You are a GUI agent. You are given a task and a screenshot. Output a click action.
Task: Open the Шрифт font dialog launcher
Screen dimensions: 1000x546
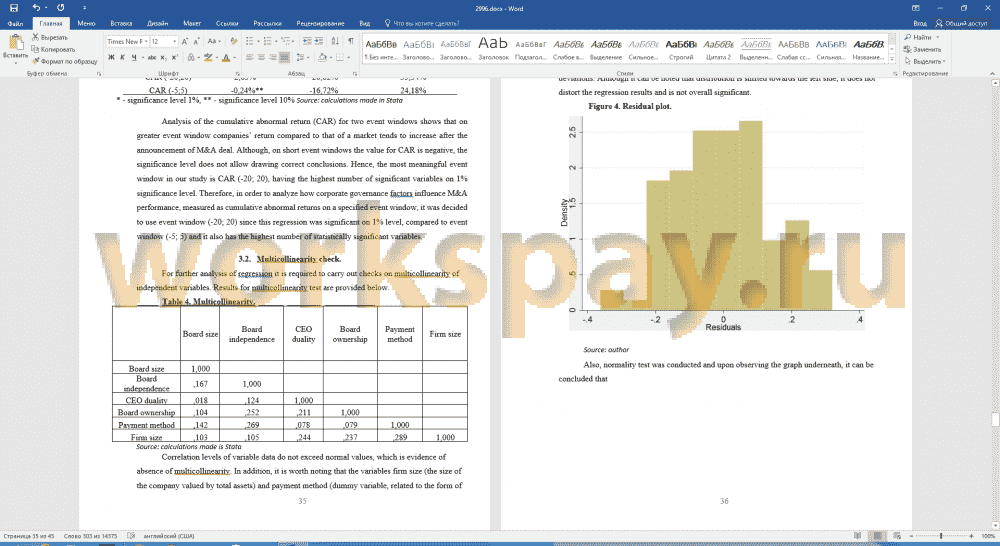[237, 74]
